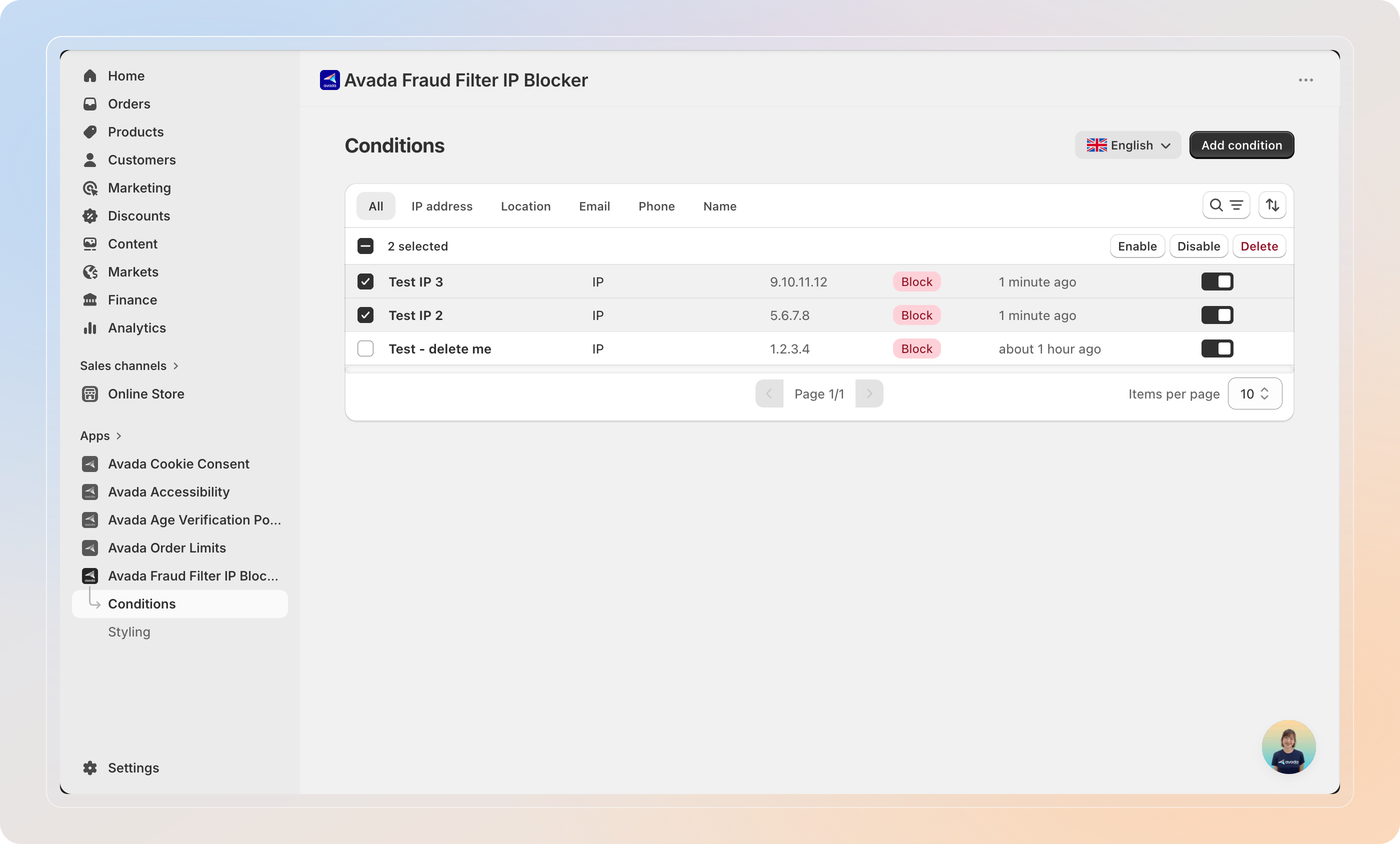Open the support chat avatar
The width and height of the screenshot is (1400, 844).
1288,747
